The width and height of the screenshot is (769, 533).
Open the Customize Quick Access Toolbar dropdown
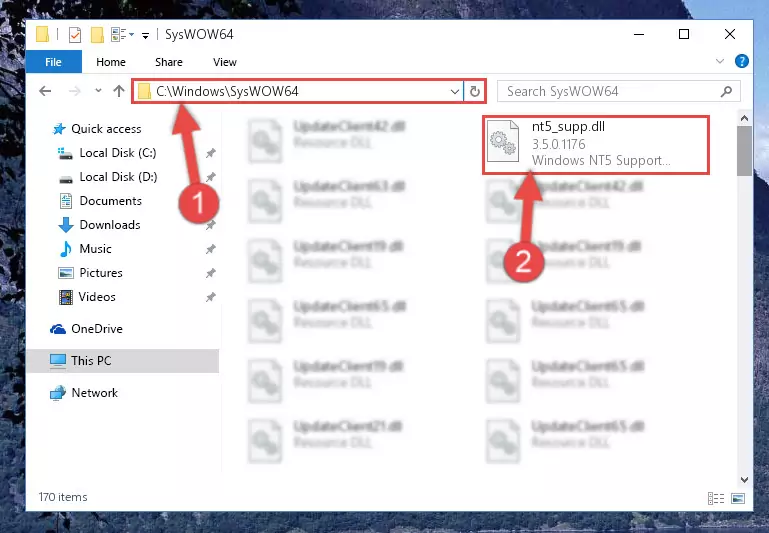pyautogui.click(x=145, y=35)
